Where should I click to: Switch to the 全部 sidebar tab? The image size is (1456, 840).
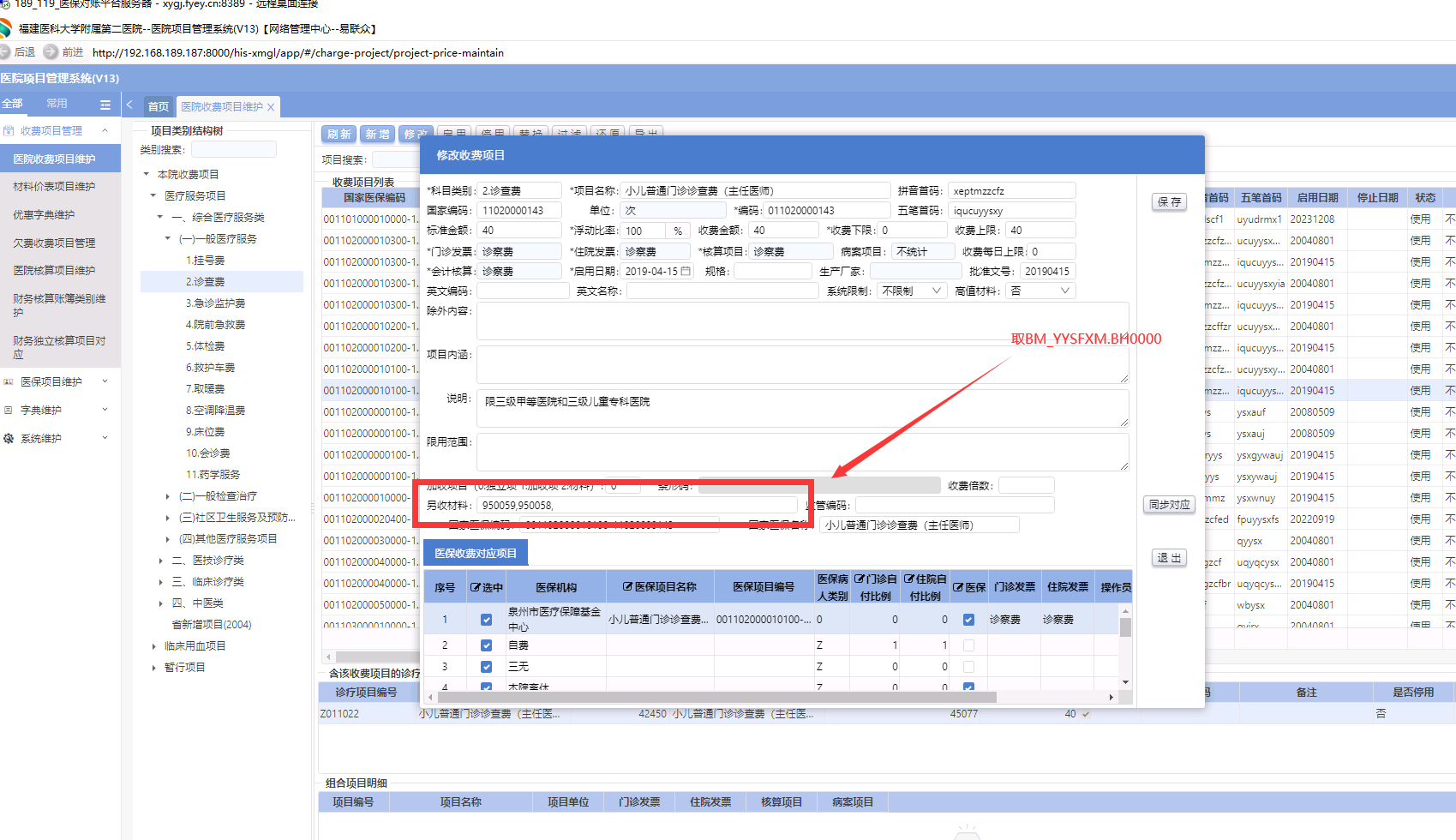(x=12, y=104)
